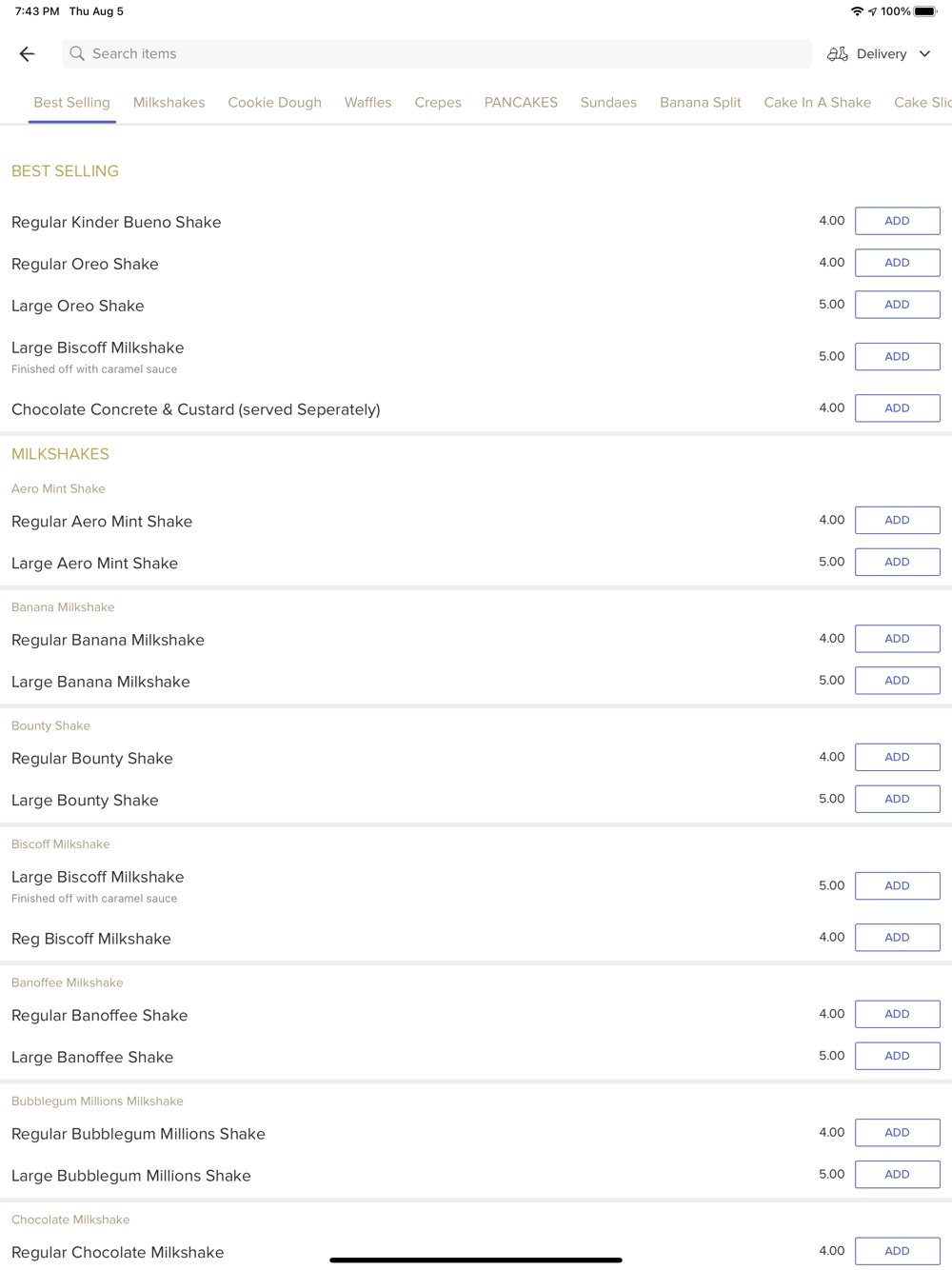Add Large Bubblegum Millions Shake
This screenshot has height=1270, width=952.
(x=897, y=1175)
